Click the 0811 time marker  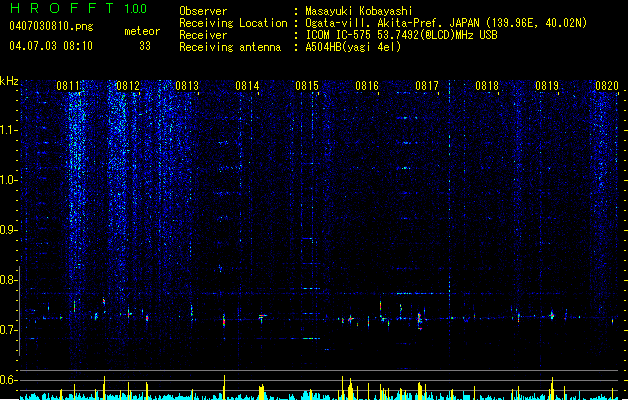click(67, 86)
